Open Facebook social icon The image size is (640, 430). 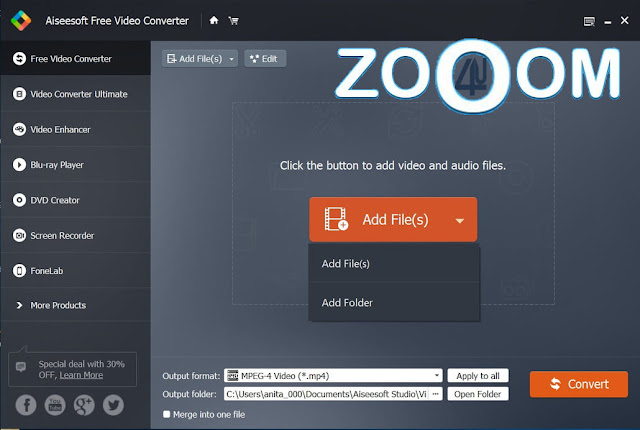click(x=26, y=405)
